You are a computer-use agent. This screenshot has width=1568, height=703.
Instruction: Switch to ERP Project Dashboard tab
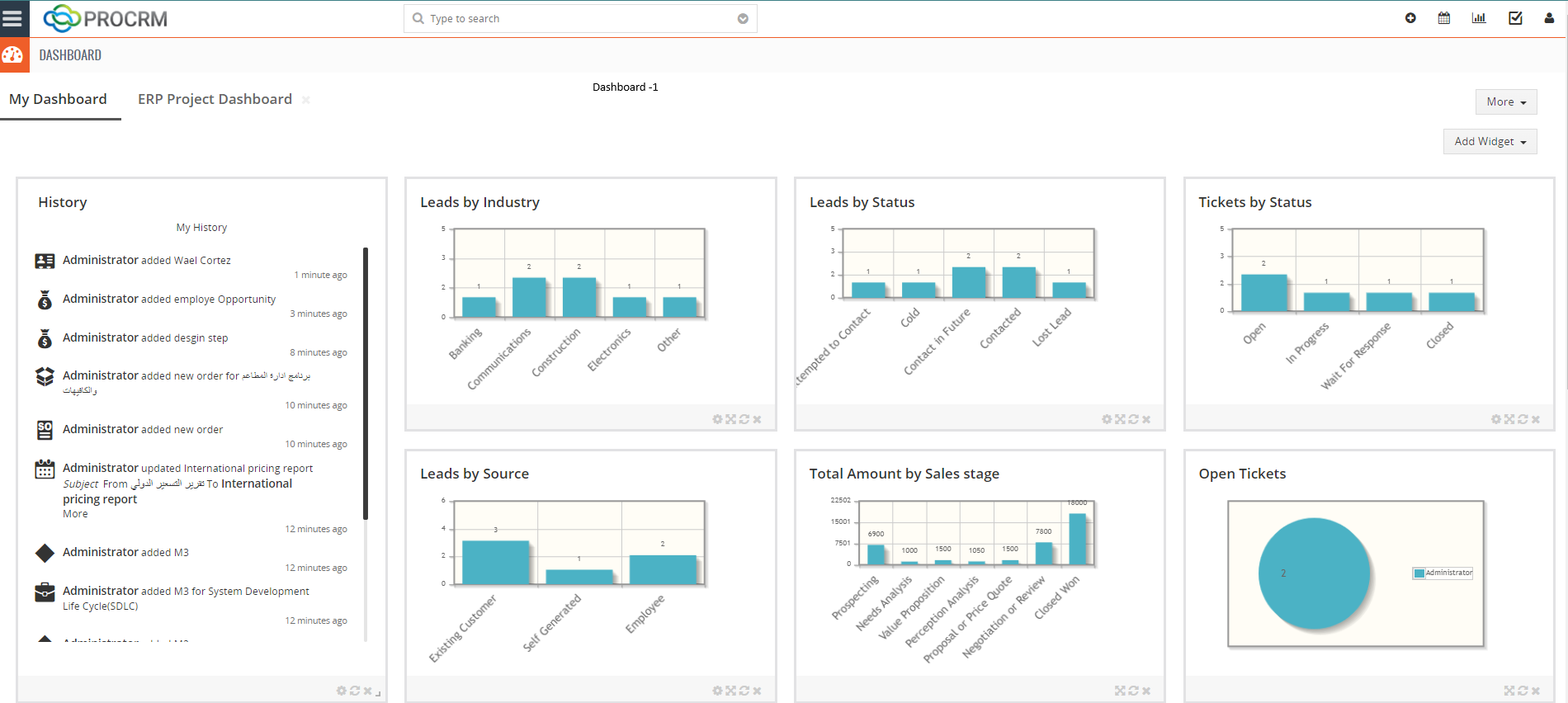(x=215, y=99)
